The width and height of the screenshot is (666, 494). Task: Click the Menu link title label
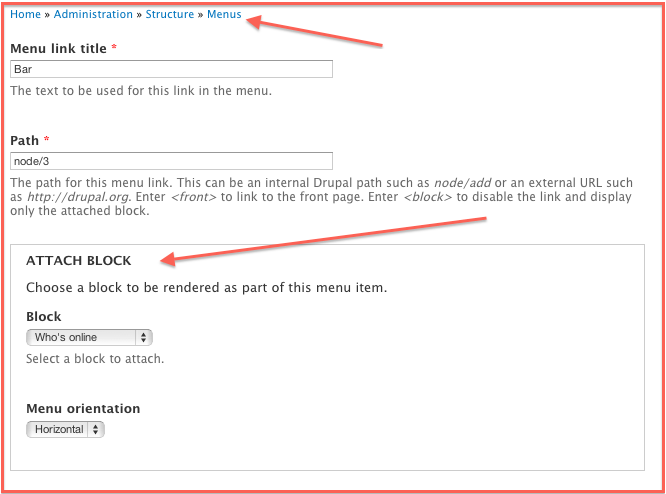(58, 48)
